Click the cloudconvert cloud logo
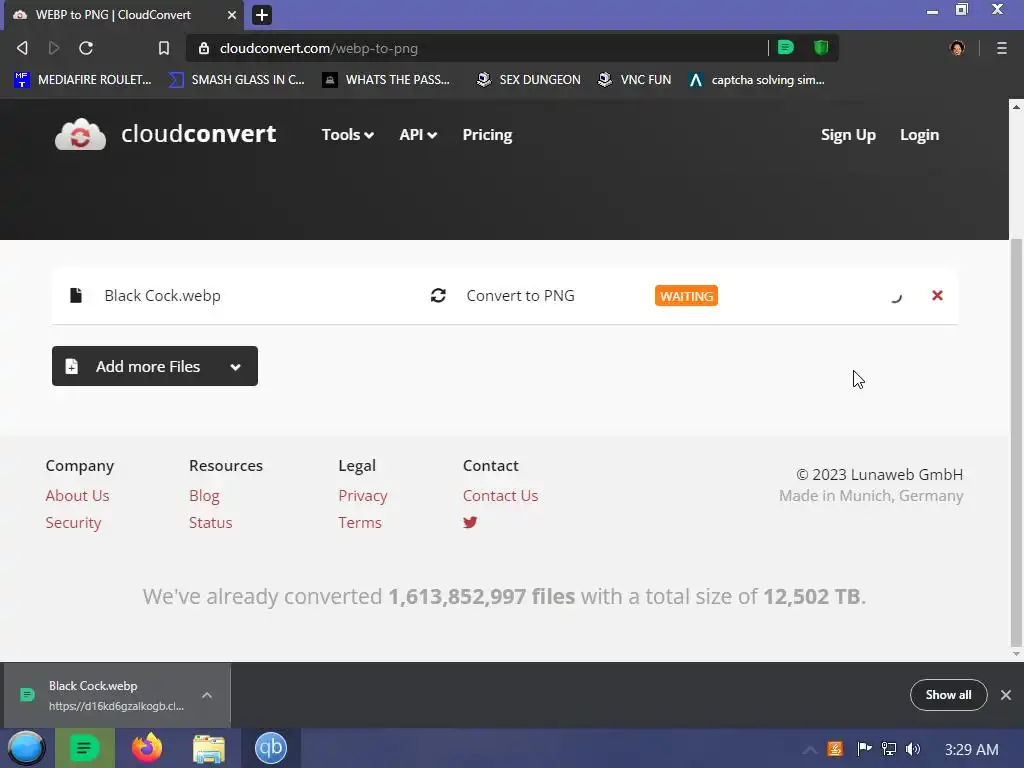The height and width of the screenshot is (768, 1024). pos(80,135)
